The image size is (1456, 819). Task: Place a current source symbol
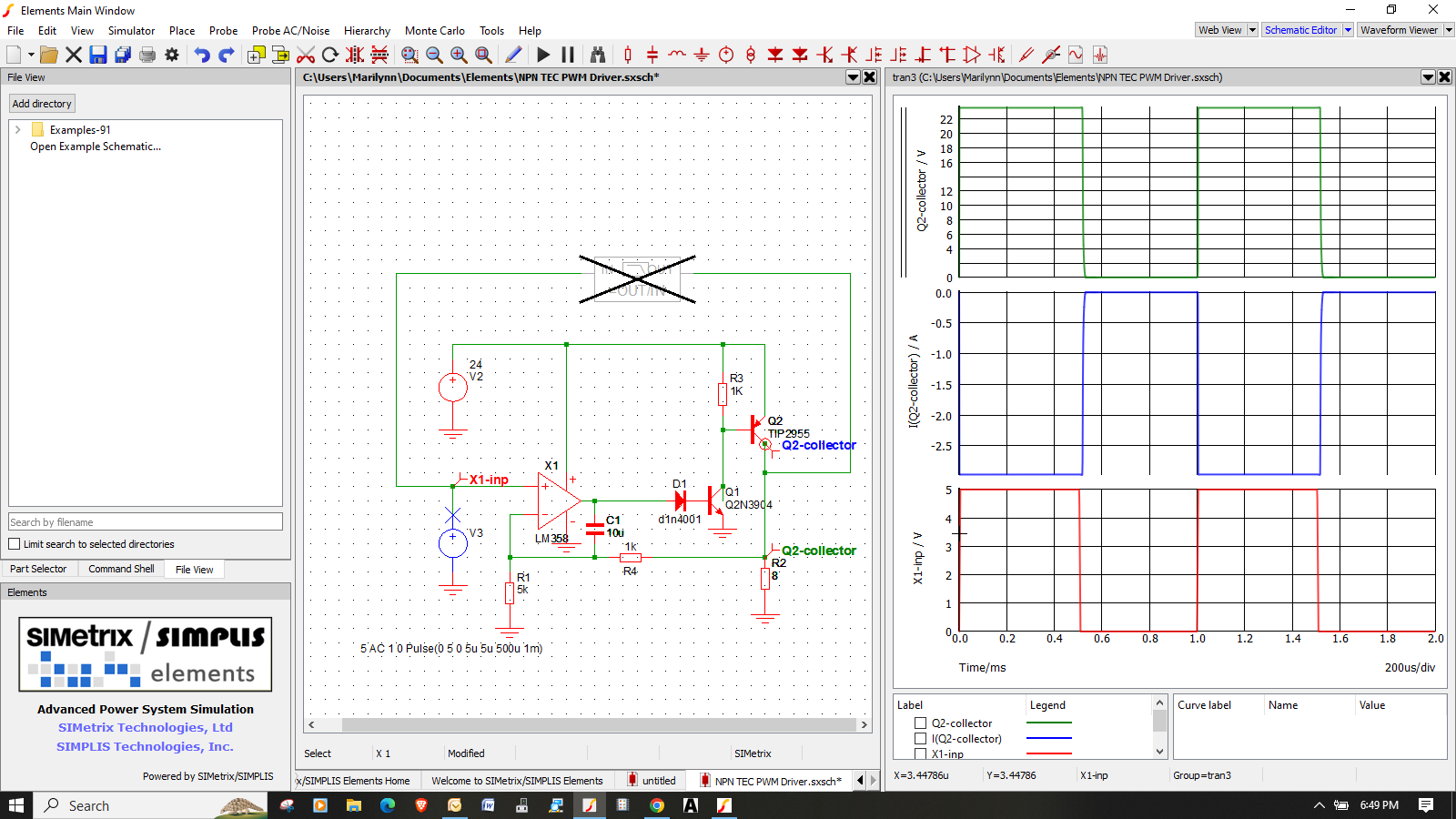click(x=751, y=55)
